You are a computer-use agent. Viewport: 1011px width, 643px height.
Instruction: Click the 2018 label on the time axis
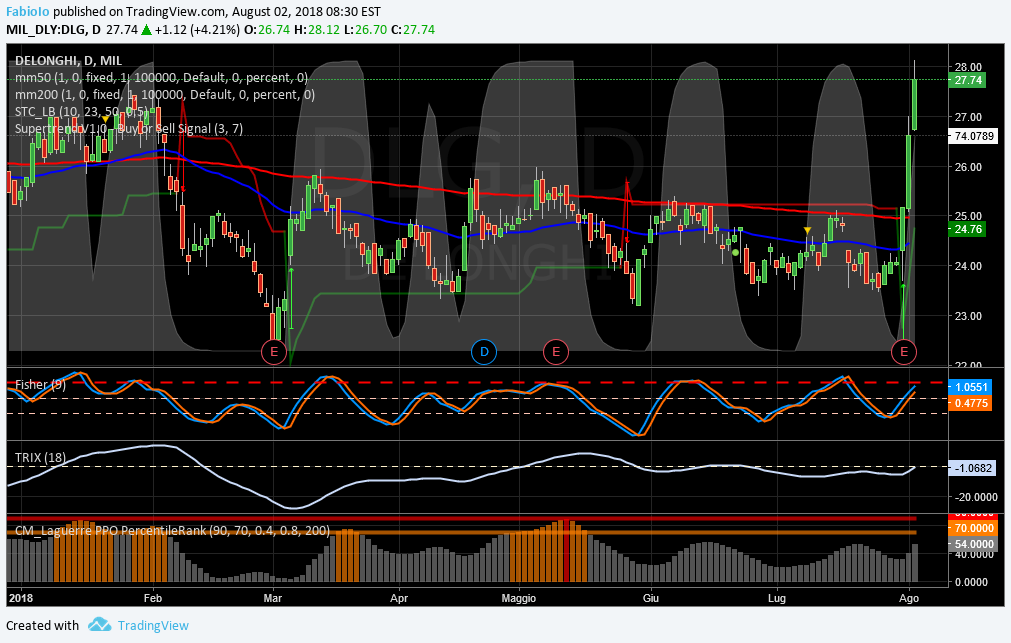[x=22, y=598]
